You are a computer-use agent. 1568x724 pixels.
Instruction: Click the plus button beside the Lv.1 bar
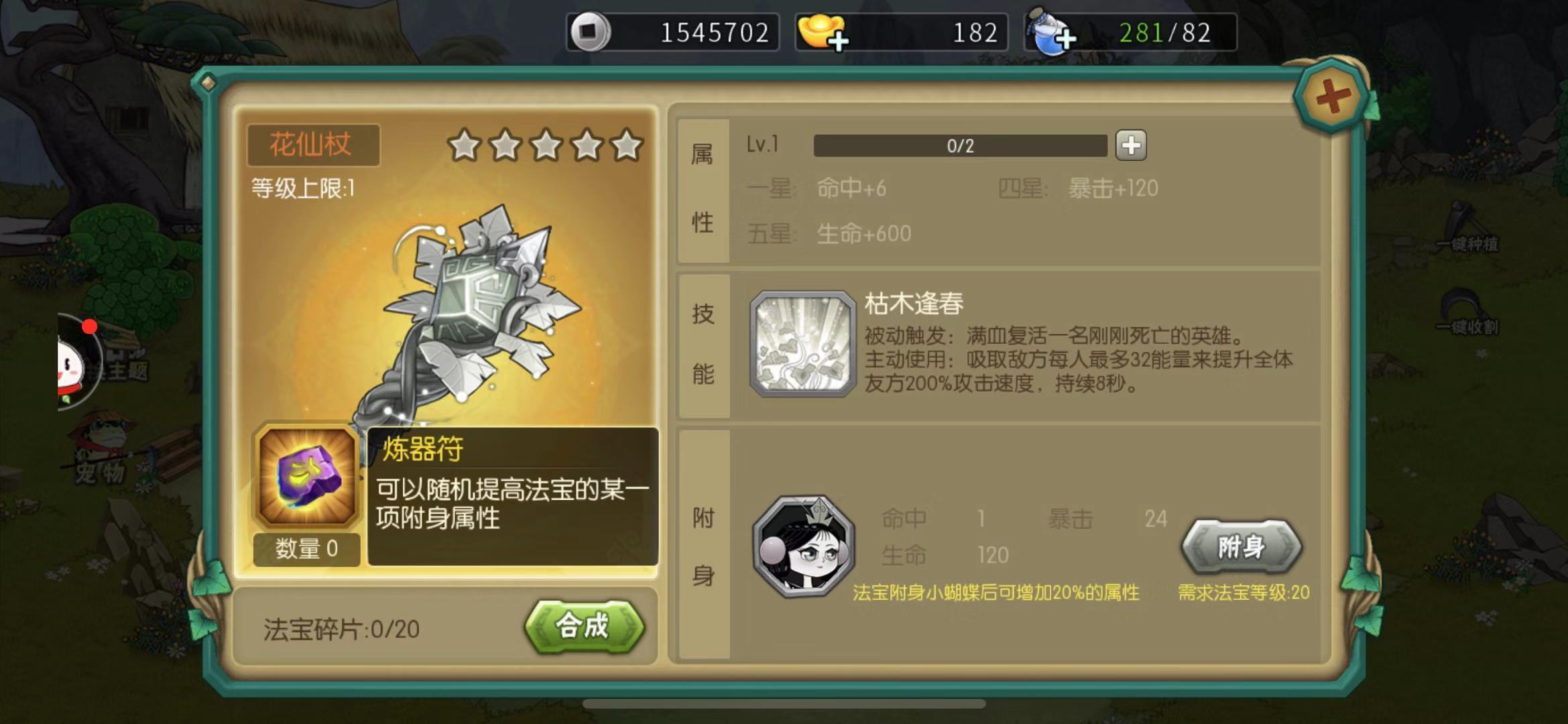coord(1131,145)
